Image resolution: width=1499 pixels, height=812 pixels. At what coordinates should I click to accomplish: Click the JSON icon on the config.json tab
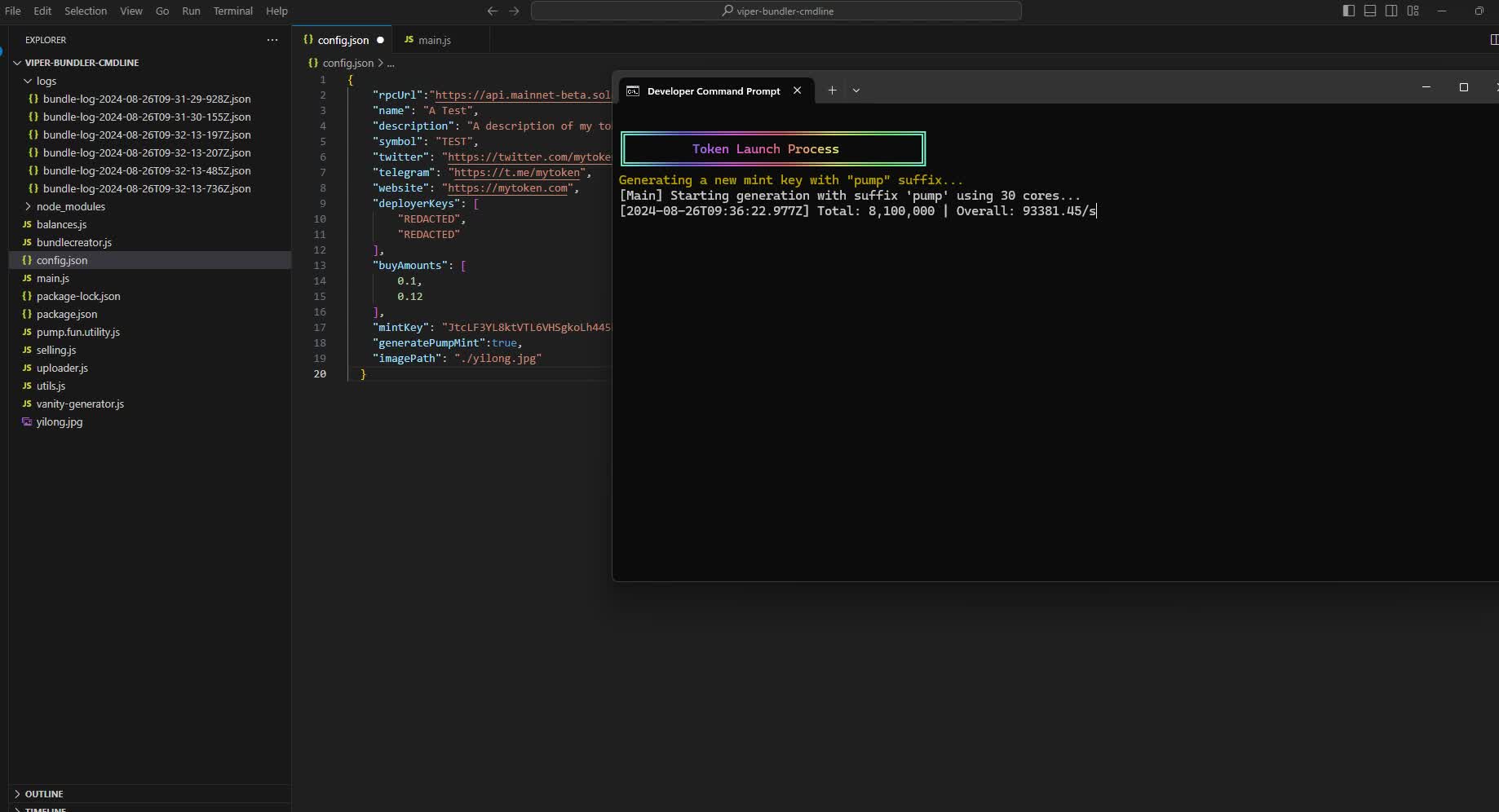point(310,39)
